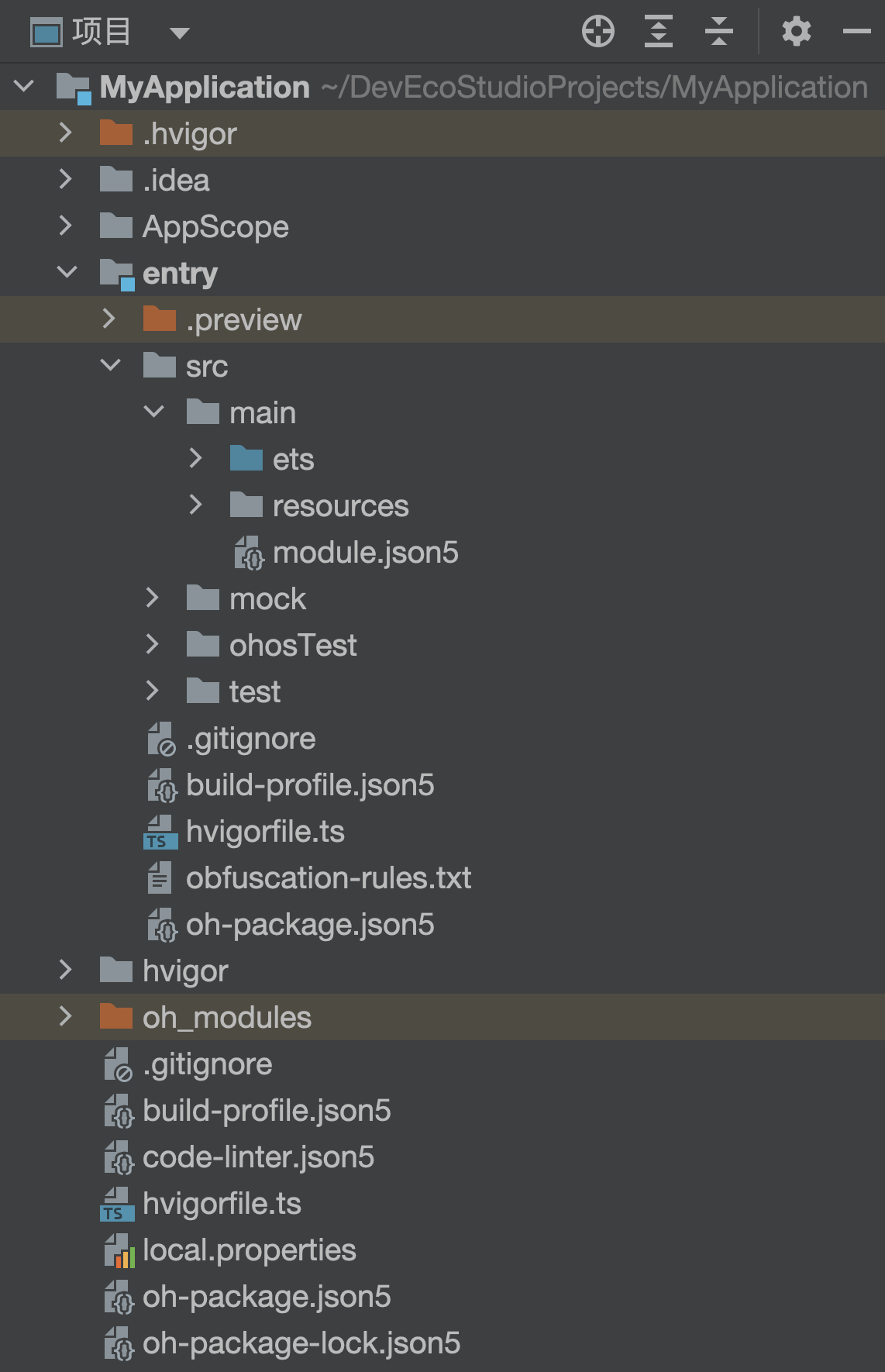Select the local.properties file name

coord(250,1250)
